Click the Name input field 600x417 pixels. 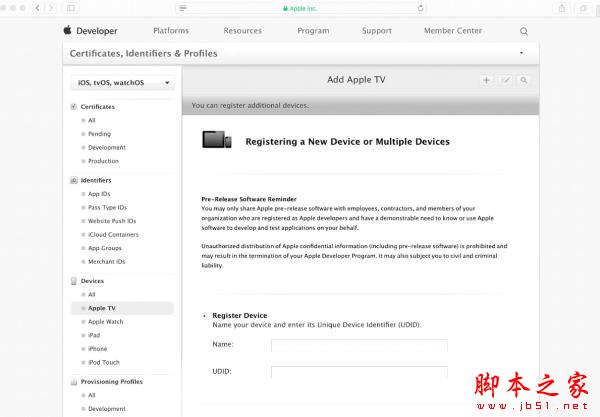click(x=359, y=345)
